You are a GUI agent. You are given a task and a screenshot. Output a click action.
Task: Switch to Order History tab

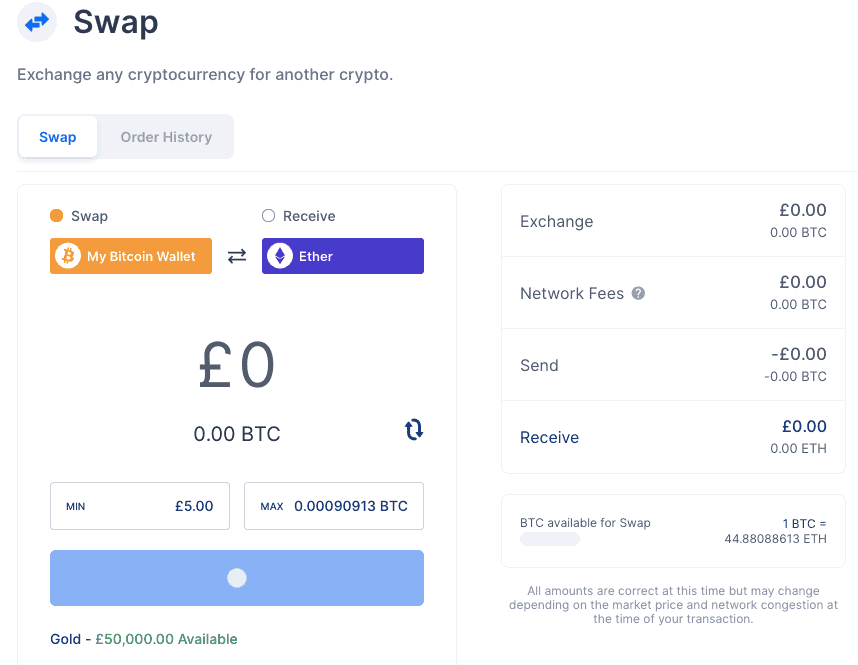[166, 137]
